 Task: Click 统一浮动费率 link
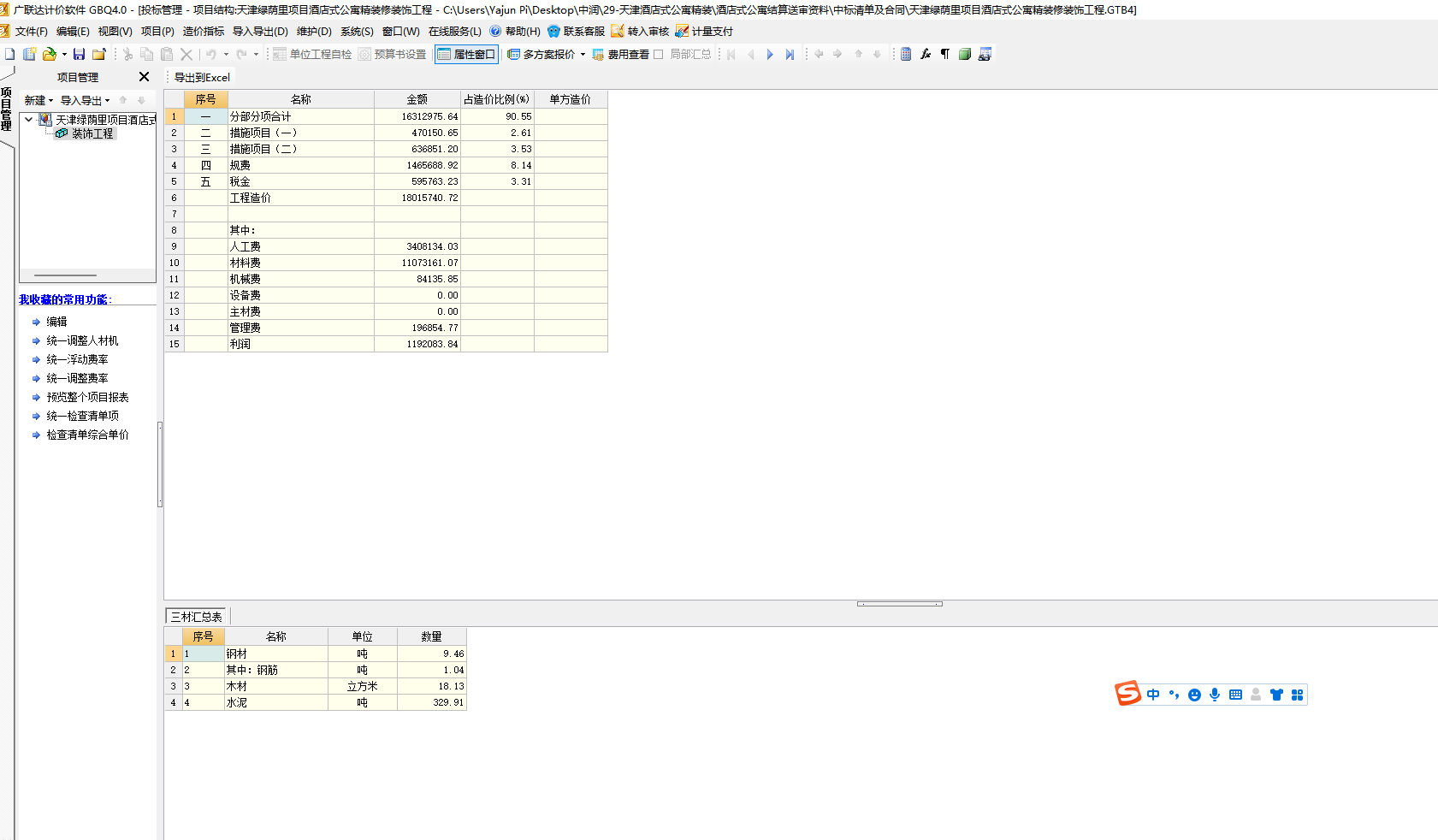coord(77,359)
